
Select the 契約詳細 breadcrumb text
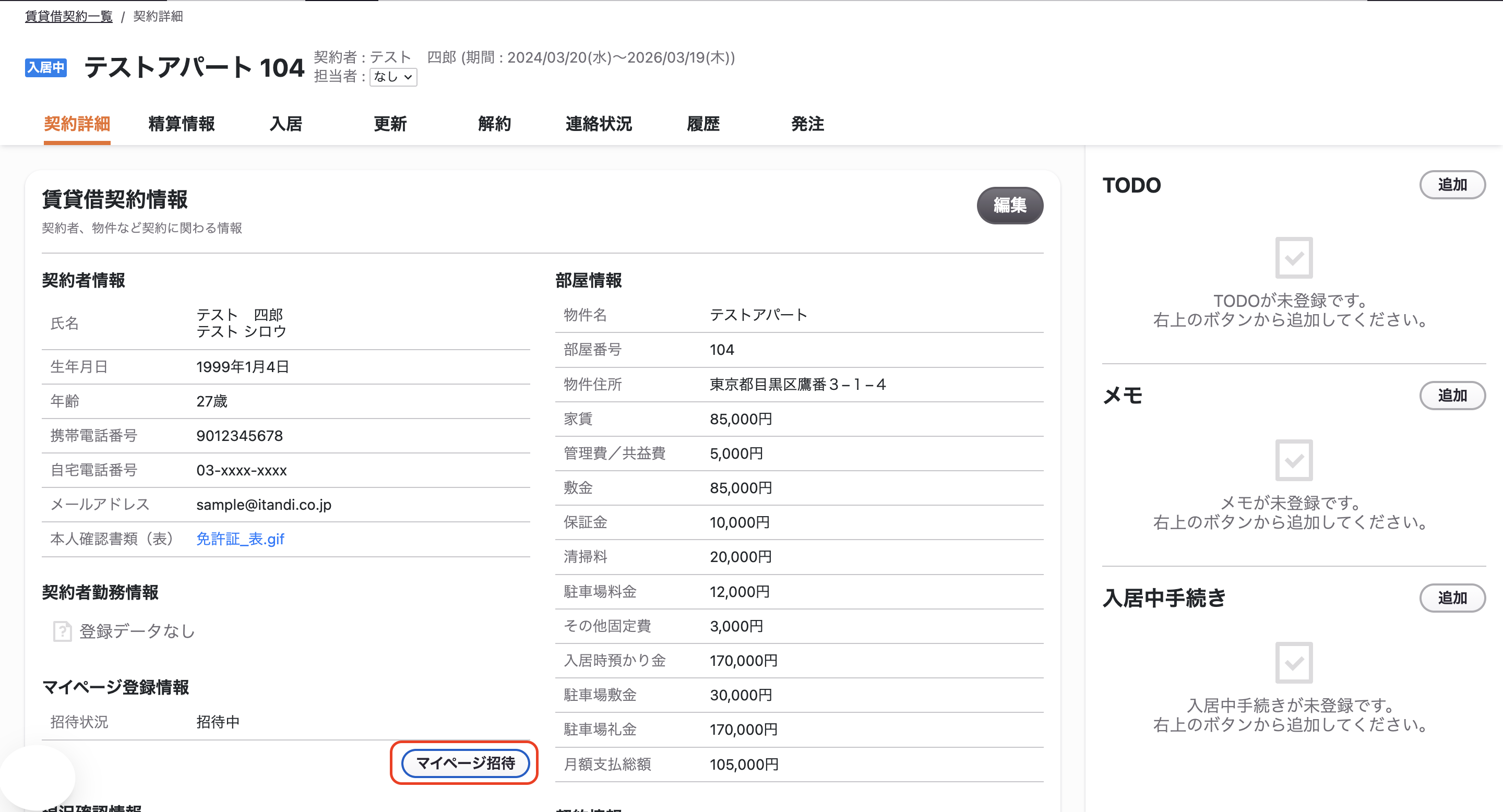(x=158, y=16)
